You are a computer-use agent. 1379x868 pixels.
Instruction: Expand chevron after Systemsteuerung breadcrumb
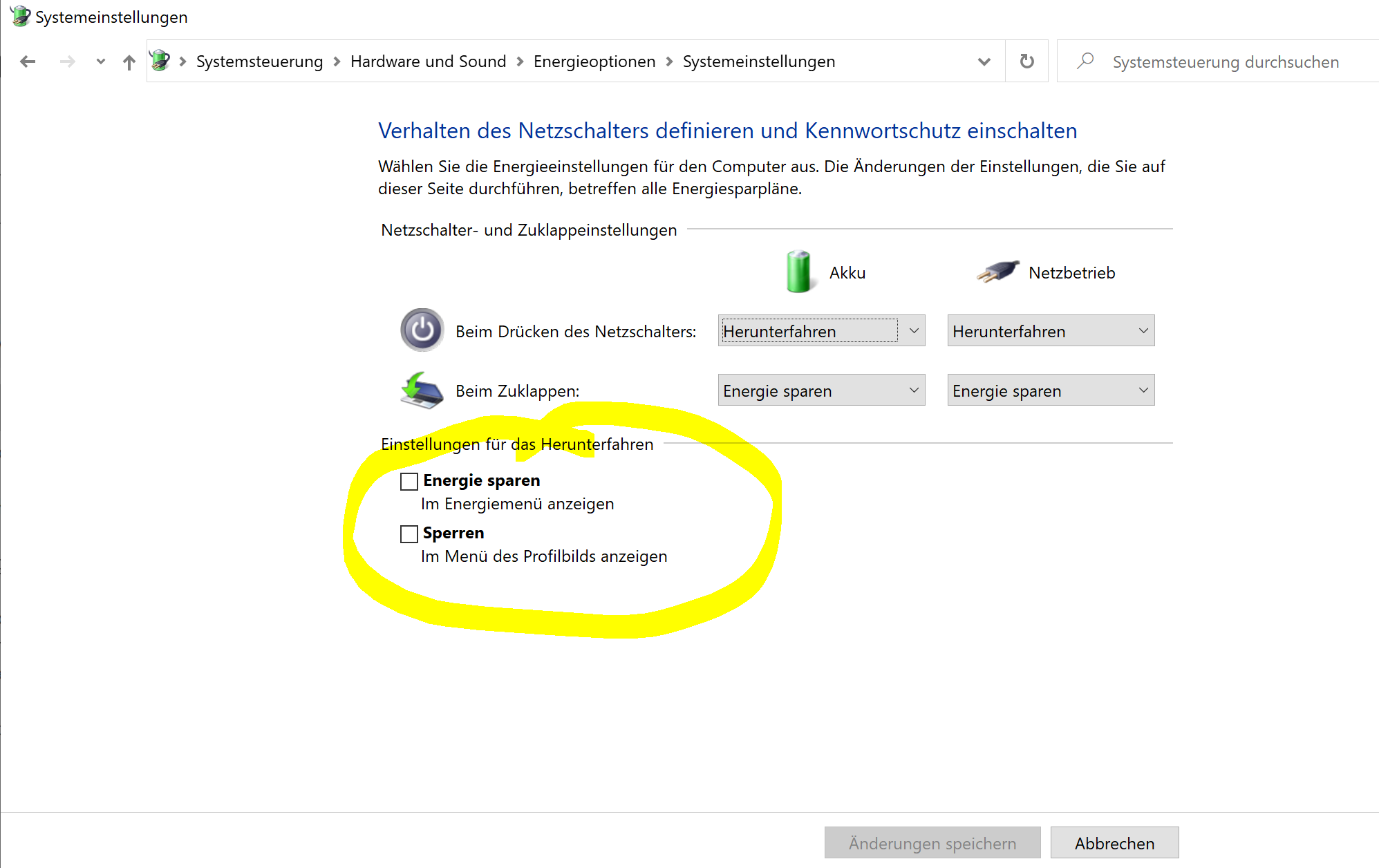tap(337, 62)
